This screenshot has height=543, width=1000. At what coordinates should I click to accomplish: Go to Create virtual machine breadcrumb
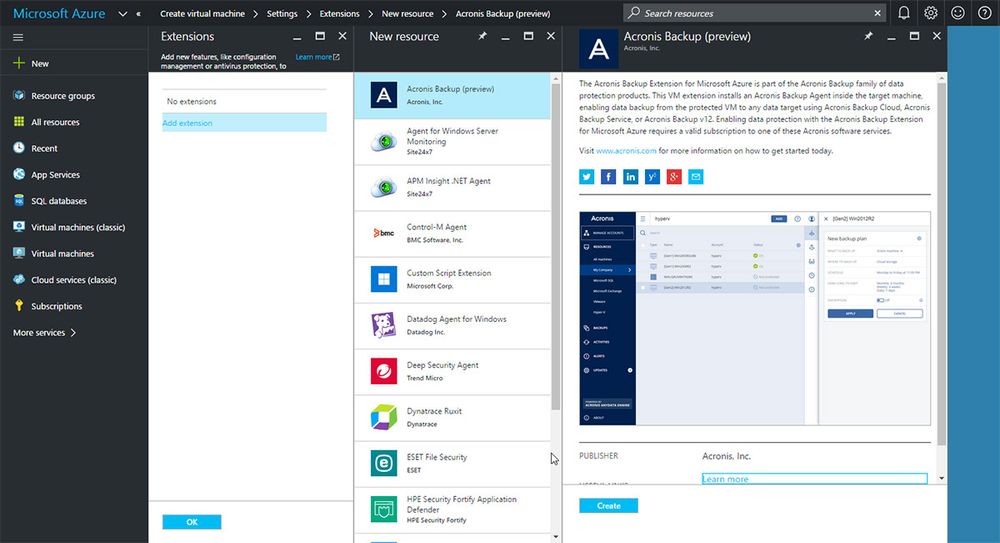click(202, 13)
